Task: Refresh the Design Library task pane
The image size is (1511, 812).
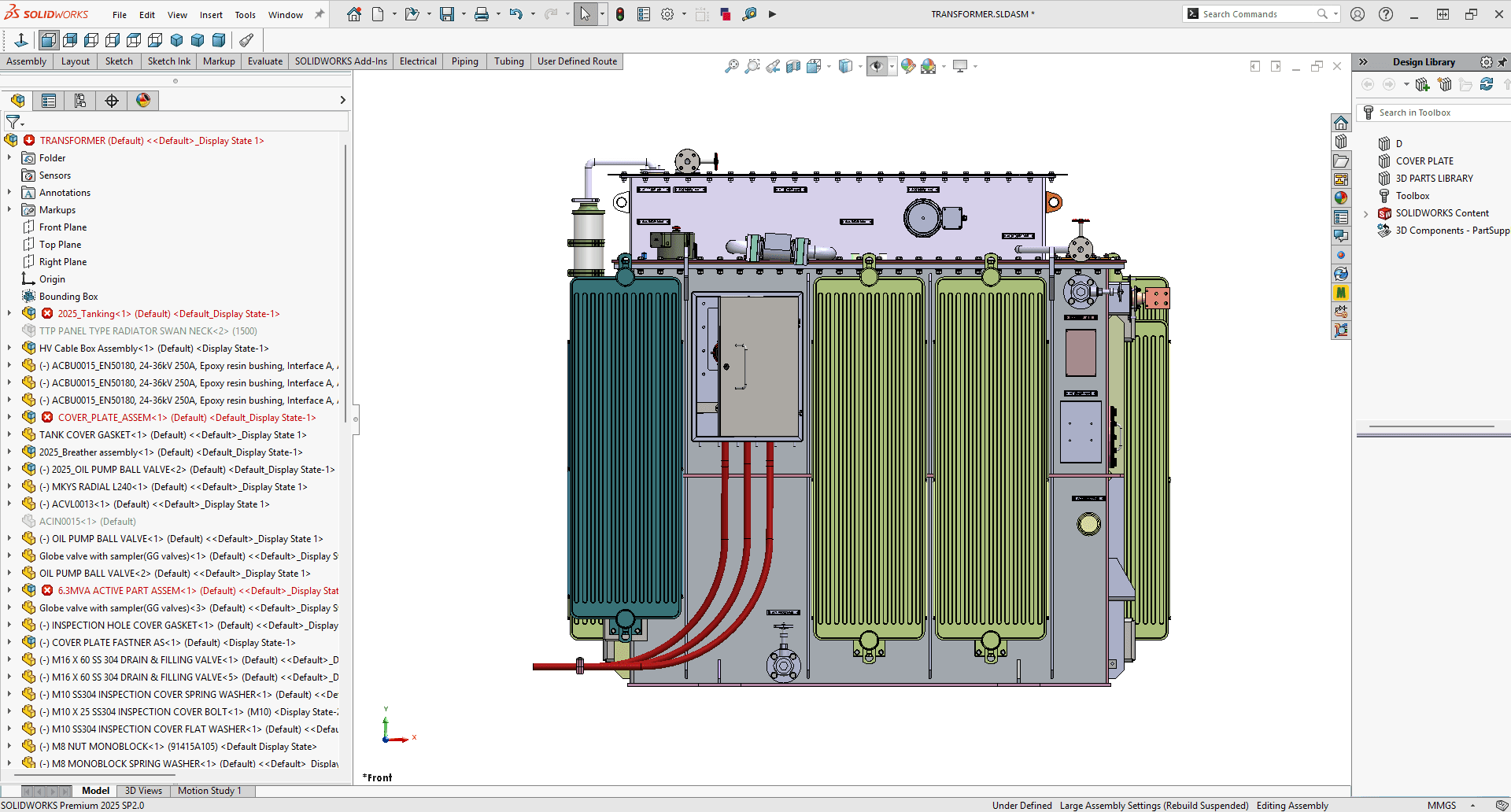Action: 1487,84
